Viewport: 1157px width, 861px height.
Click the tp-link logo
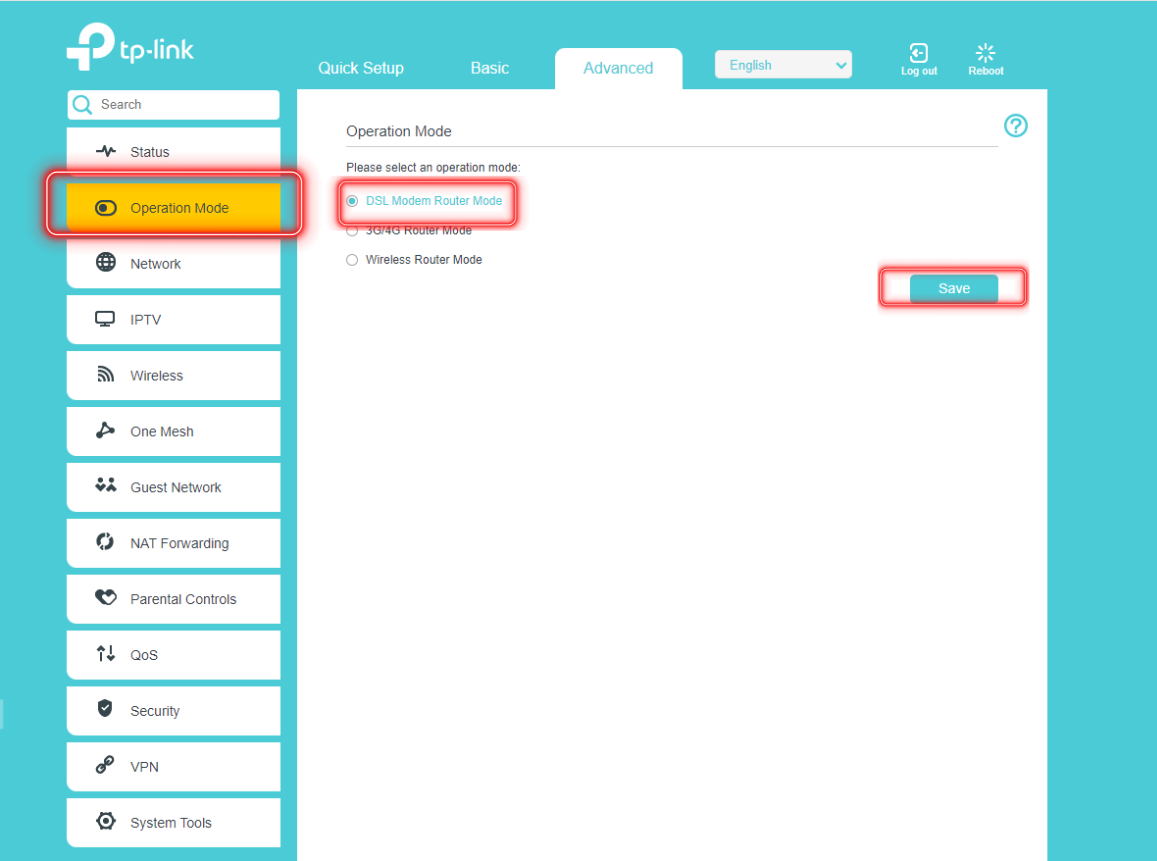coord(130,47)
